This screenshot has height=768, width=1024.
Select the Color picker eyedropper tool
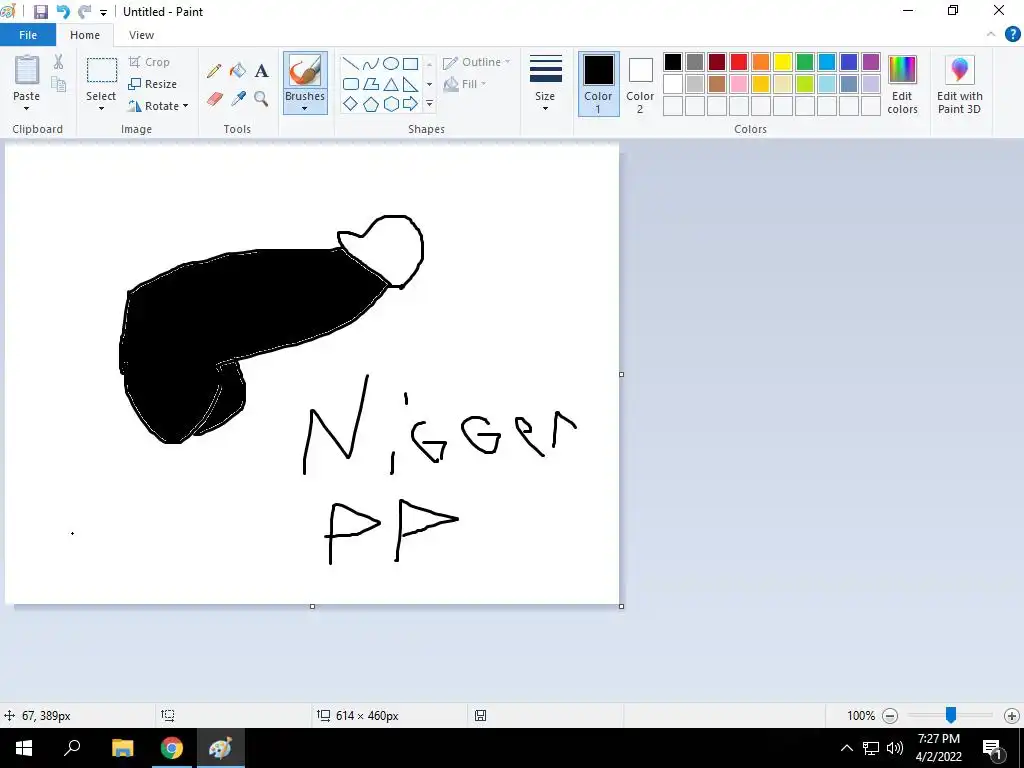click(238, 99)
